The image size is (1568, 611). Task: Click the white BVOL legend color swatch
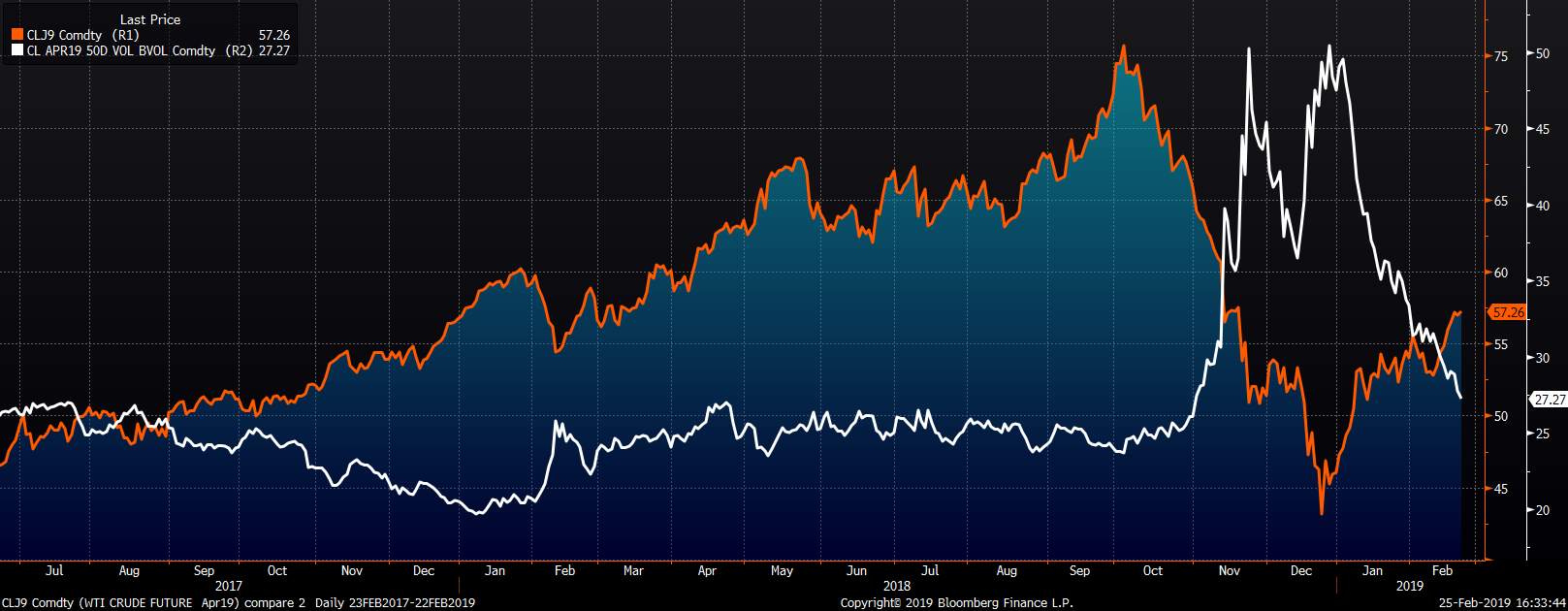17,50
